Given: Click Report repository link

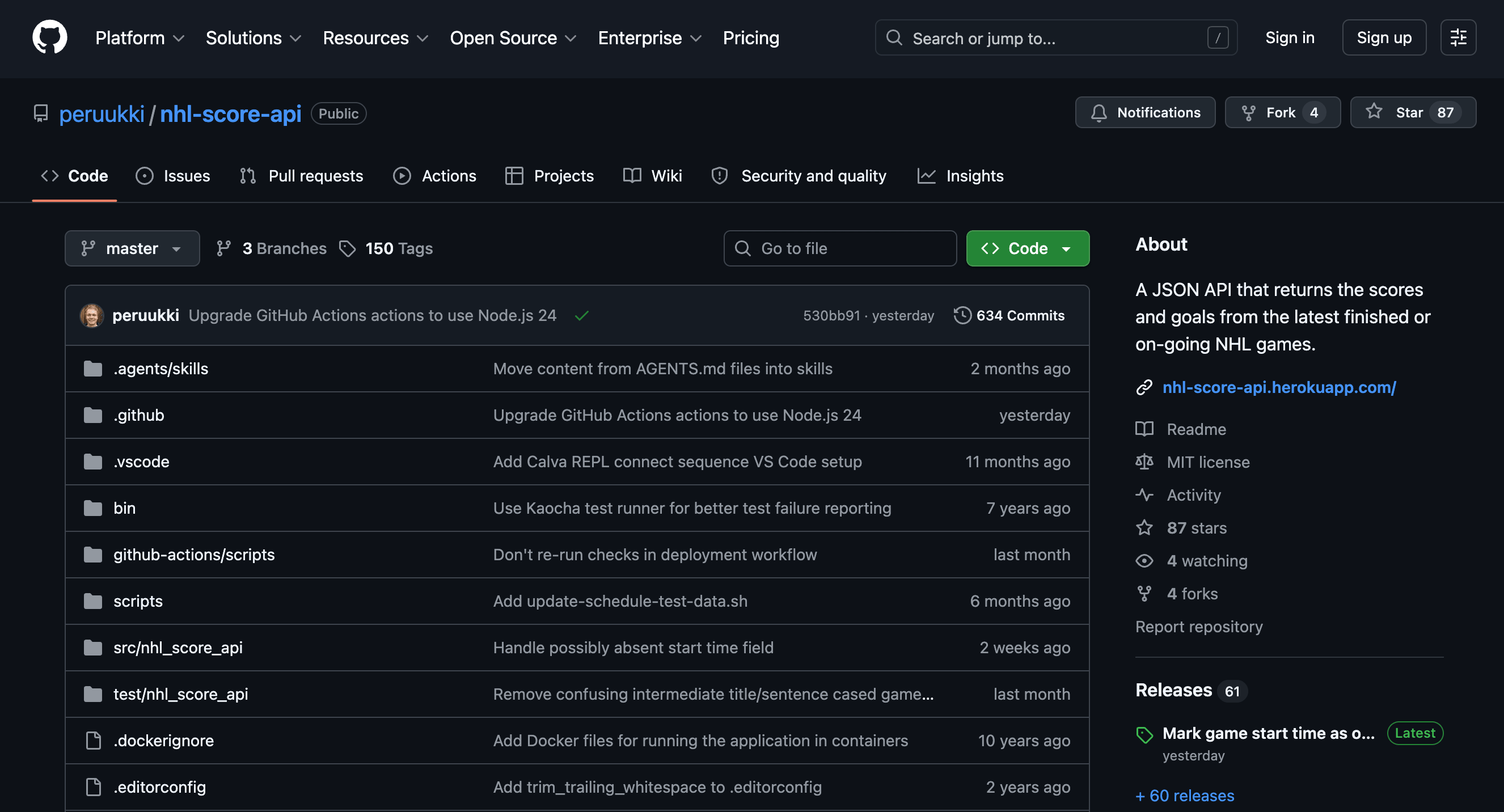Looking at the screenshot, I should [1199, 627].
